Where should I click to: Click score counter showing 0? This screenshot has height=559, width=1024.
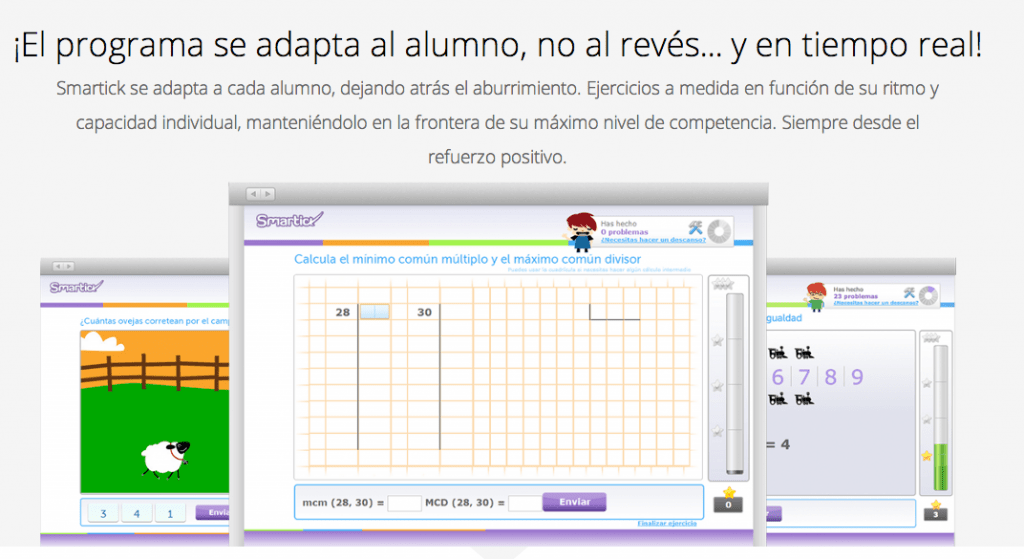point(728,505)
